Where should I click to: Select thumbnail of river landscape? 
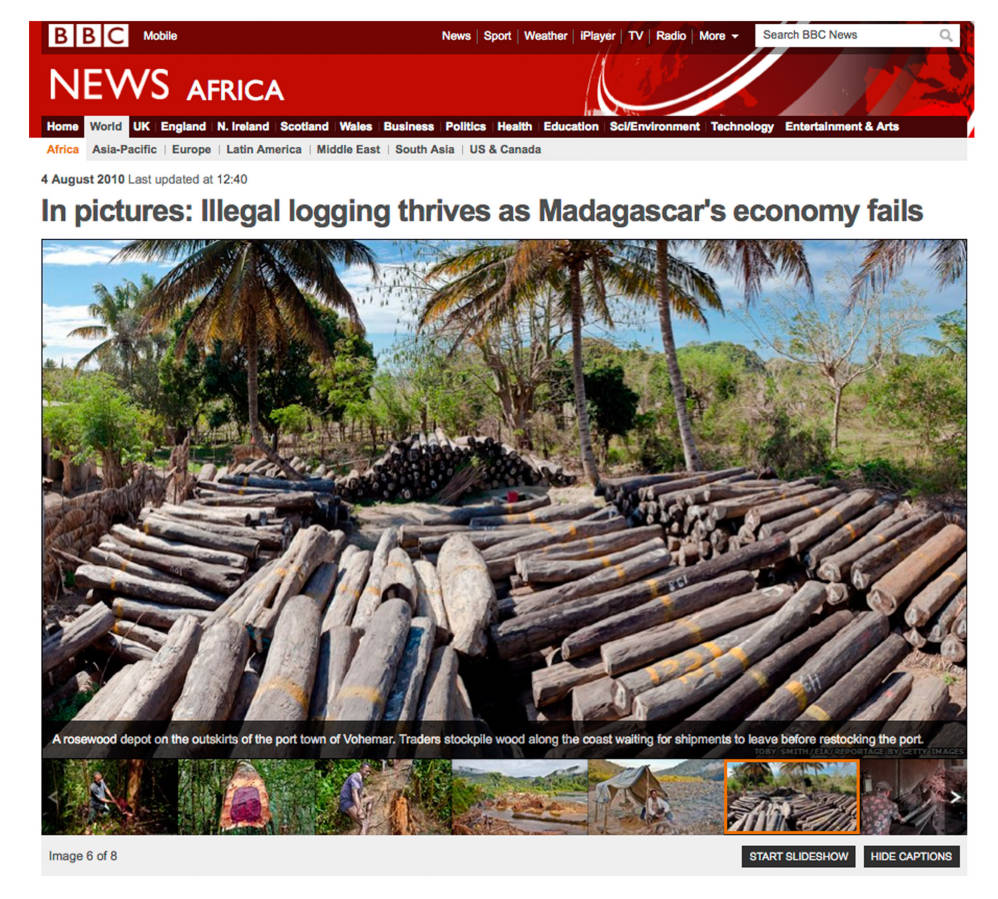pyautogui.click(x=519, y=796)
